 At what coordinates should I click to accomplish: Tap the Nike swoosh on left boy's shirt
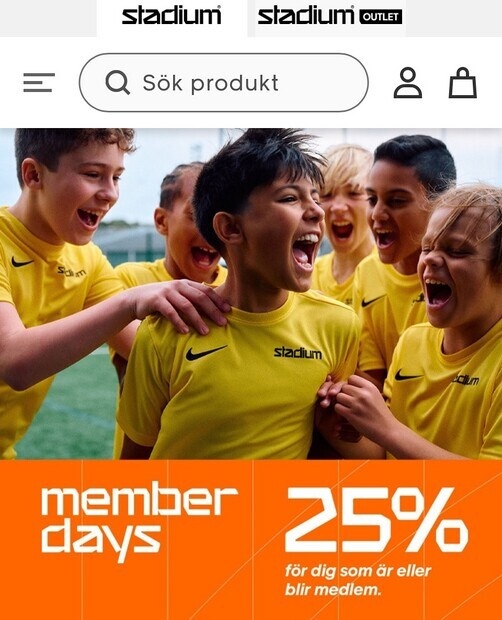[x=22, y=262]
